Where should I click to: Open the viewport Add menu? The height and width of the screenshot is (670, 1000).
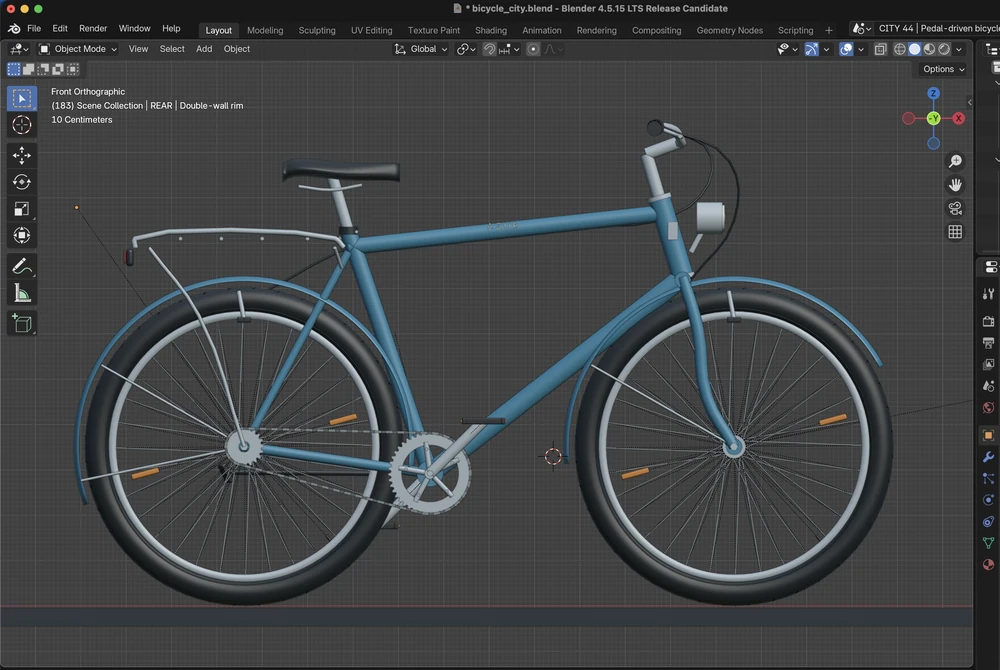(x=204, y=49)
